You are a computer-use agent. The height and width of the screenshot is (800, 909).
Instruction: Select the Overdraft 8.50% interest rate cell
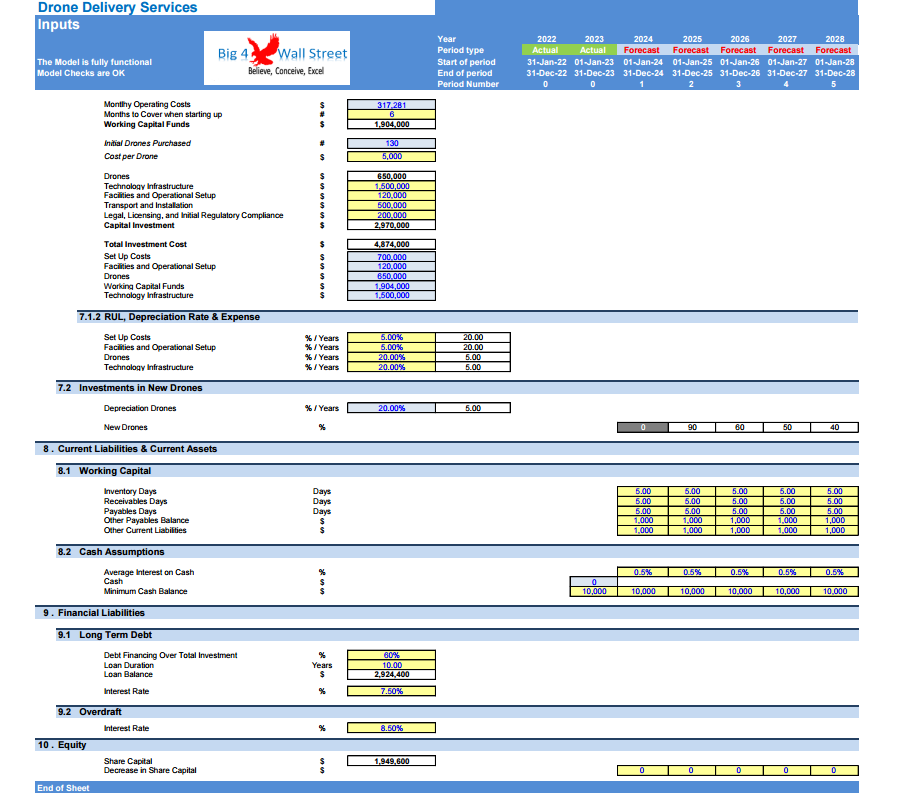click(391, 728)
